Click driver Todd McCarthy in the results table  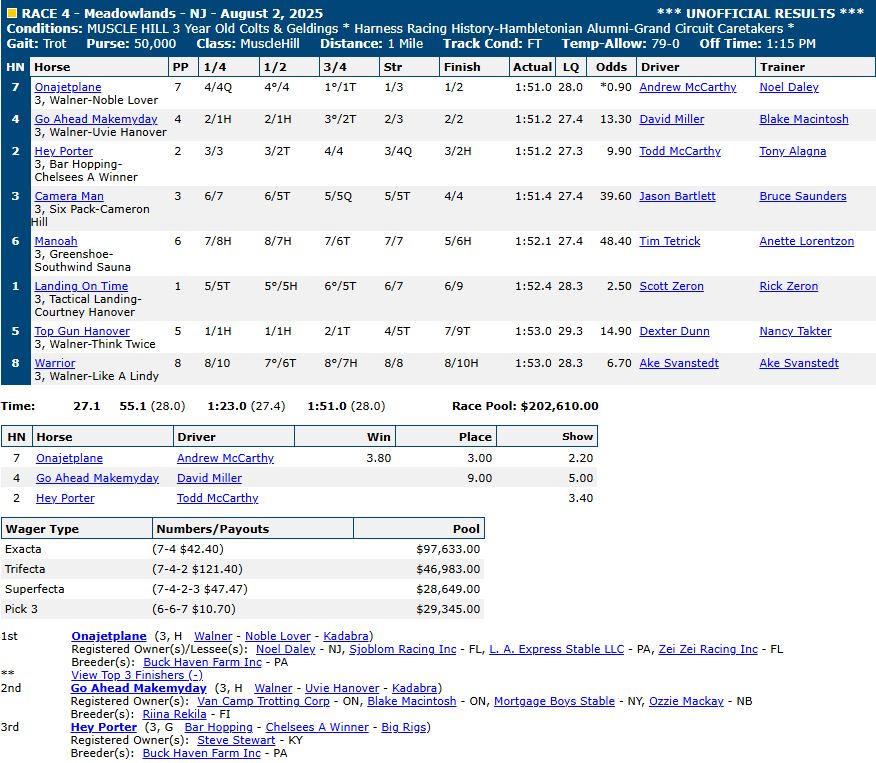tap(679, 151)
